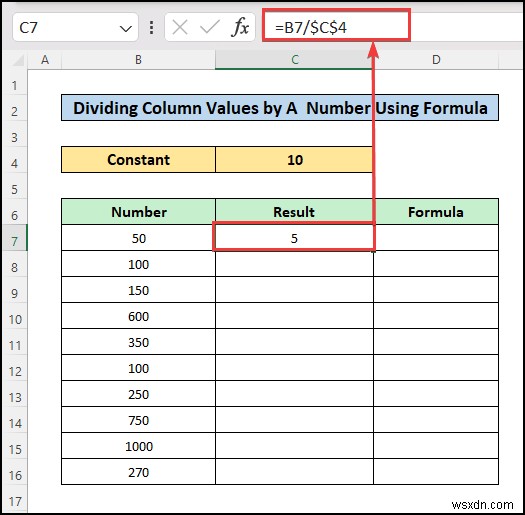The image size is (525, 515).
Task: Click the Name Box showing C7
Action: [75, 27]
